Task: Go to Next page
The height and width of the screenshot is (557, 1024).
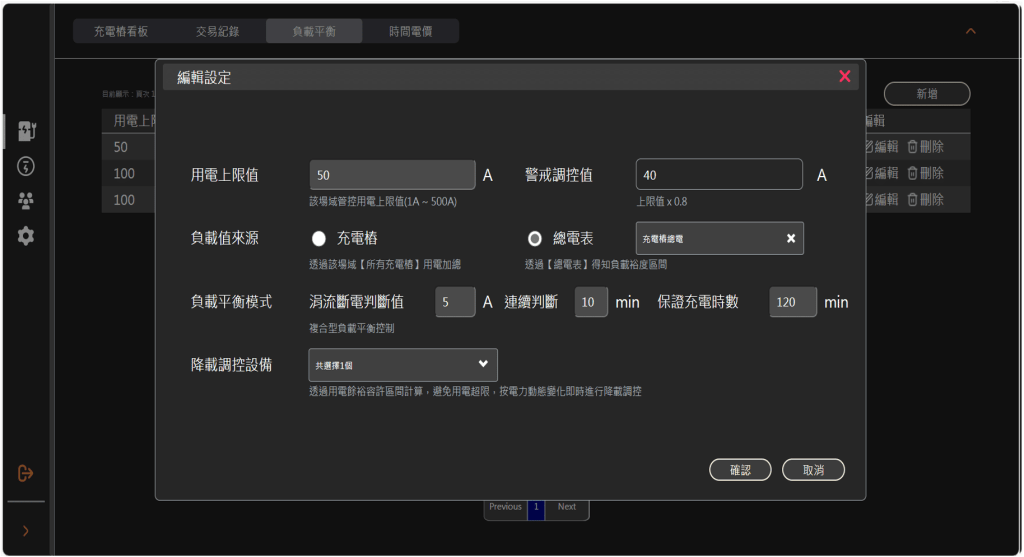Action: [567, 507]
